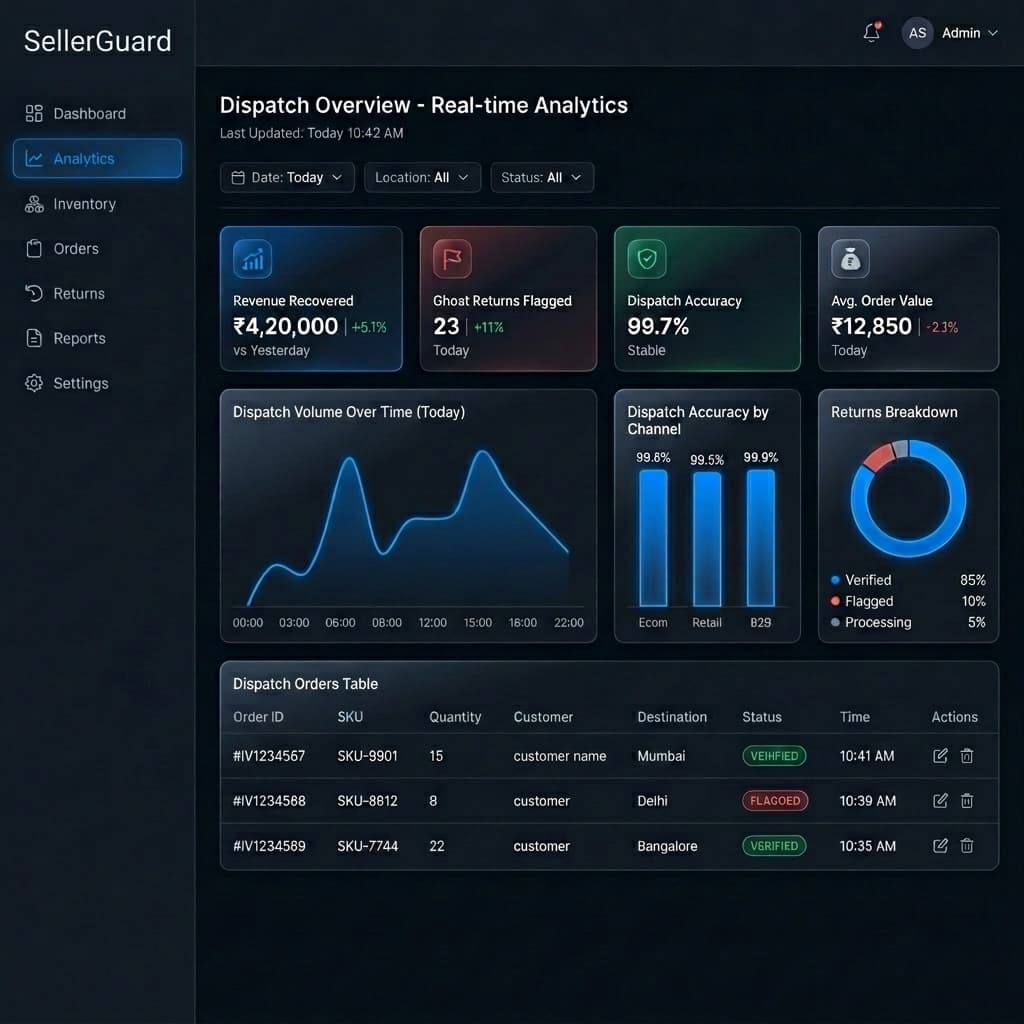This screenshot has height=1024, width=1024.
Task: Select the Dispatch Accuracy shield icon
Action: [x=647, y=258]
